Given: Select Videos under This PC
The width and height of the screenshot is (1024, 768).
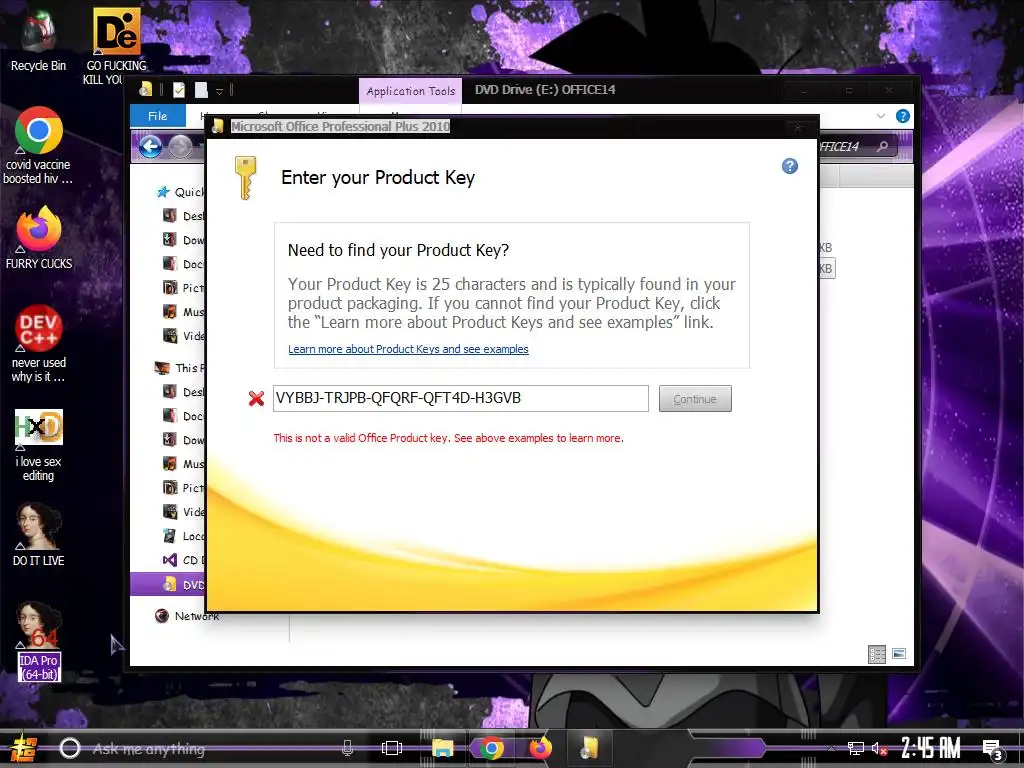Looking at the screenshot, I should pyautogui.click(x=184, y=511).
